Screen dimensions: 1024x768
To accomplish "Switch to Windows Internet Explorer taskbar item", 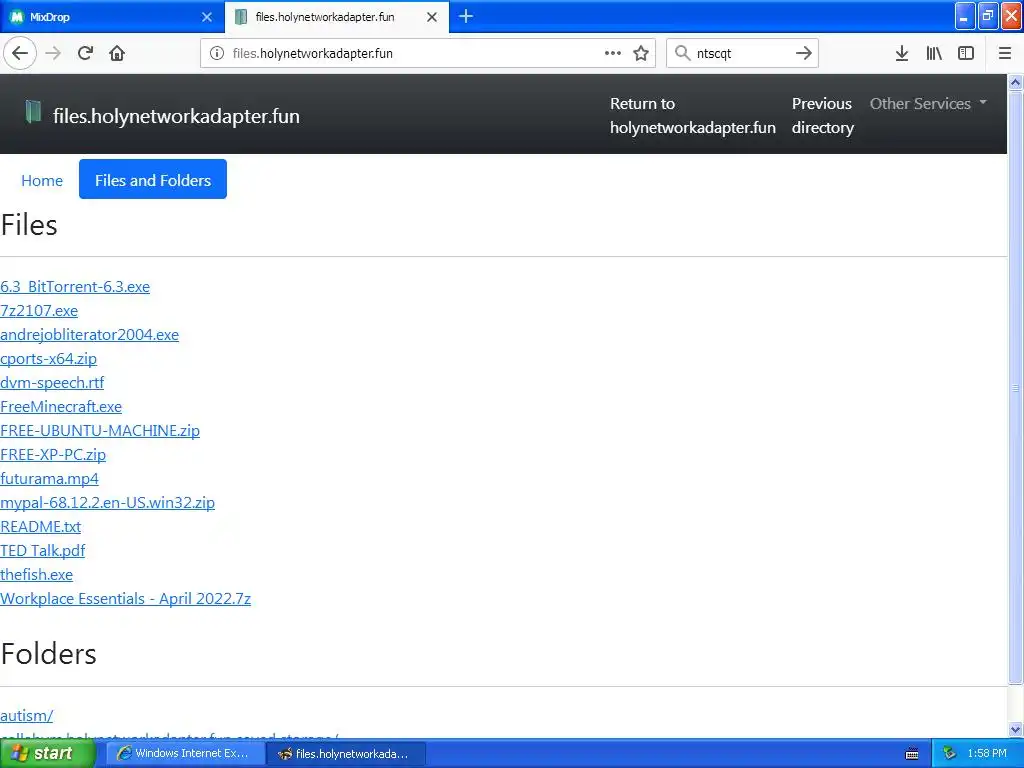I will [184, 754].
